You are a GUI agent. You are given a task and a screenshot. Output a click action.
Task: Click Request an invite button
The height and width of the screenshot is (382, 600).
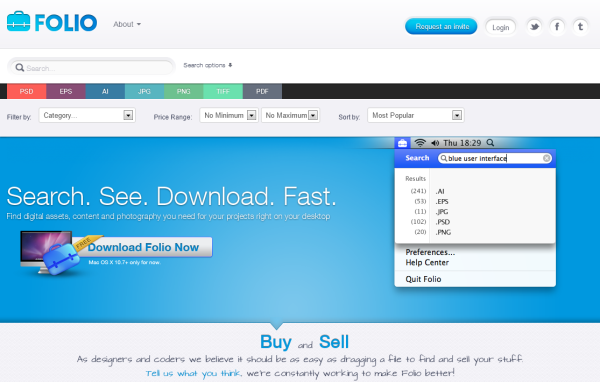(441, 26)
